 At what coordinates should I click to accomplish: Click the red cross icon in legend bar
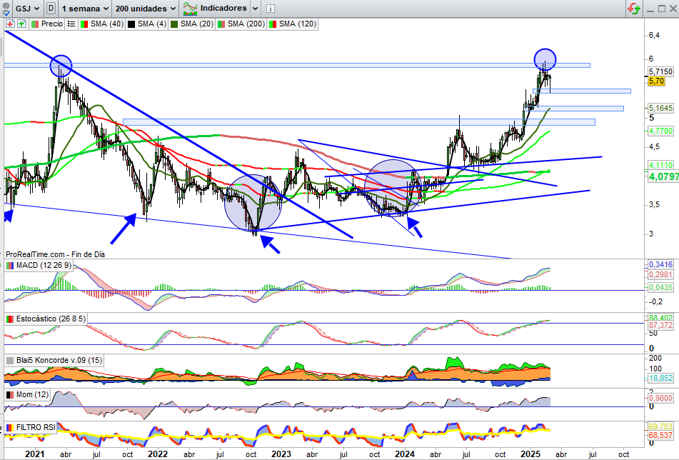coord(10,24)
